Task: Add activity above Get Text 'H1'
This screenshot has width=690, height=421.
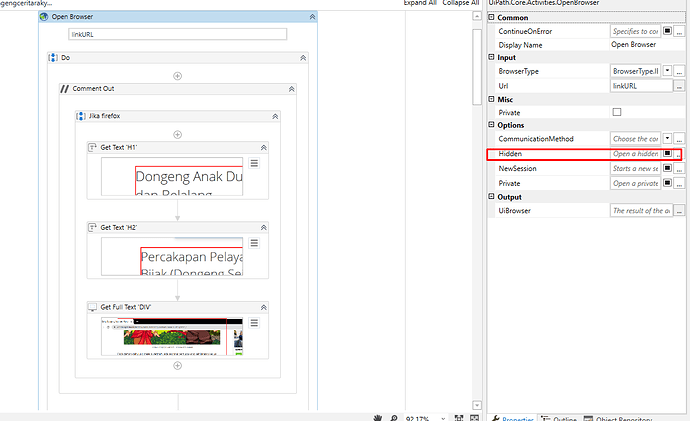Action: pos(177,135)
